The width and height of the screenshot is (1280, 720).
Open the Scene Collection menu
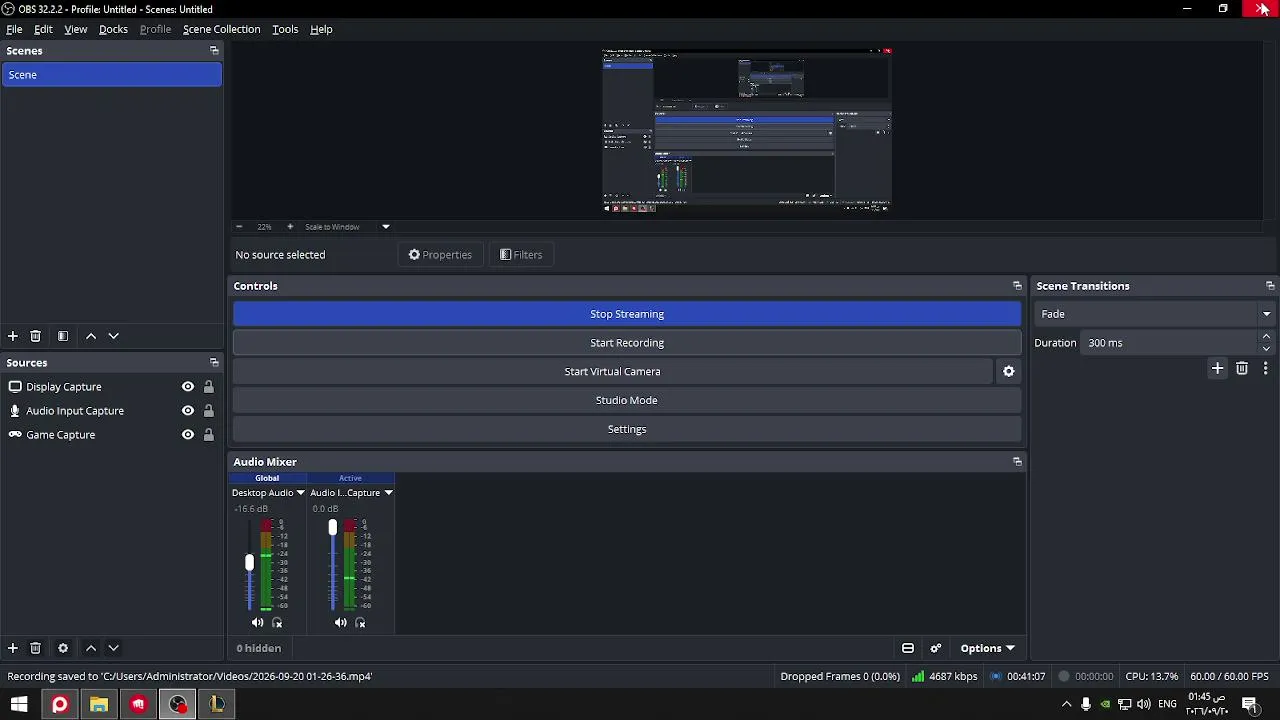click(x=221, y=29)
